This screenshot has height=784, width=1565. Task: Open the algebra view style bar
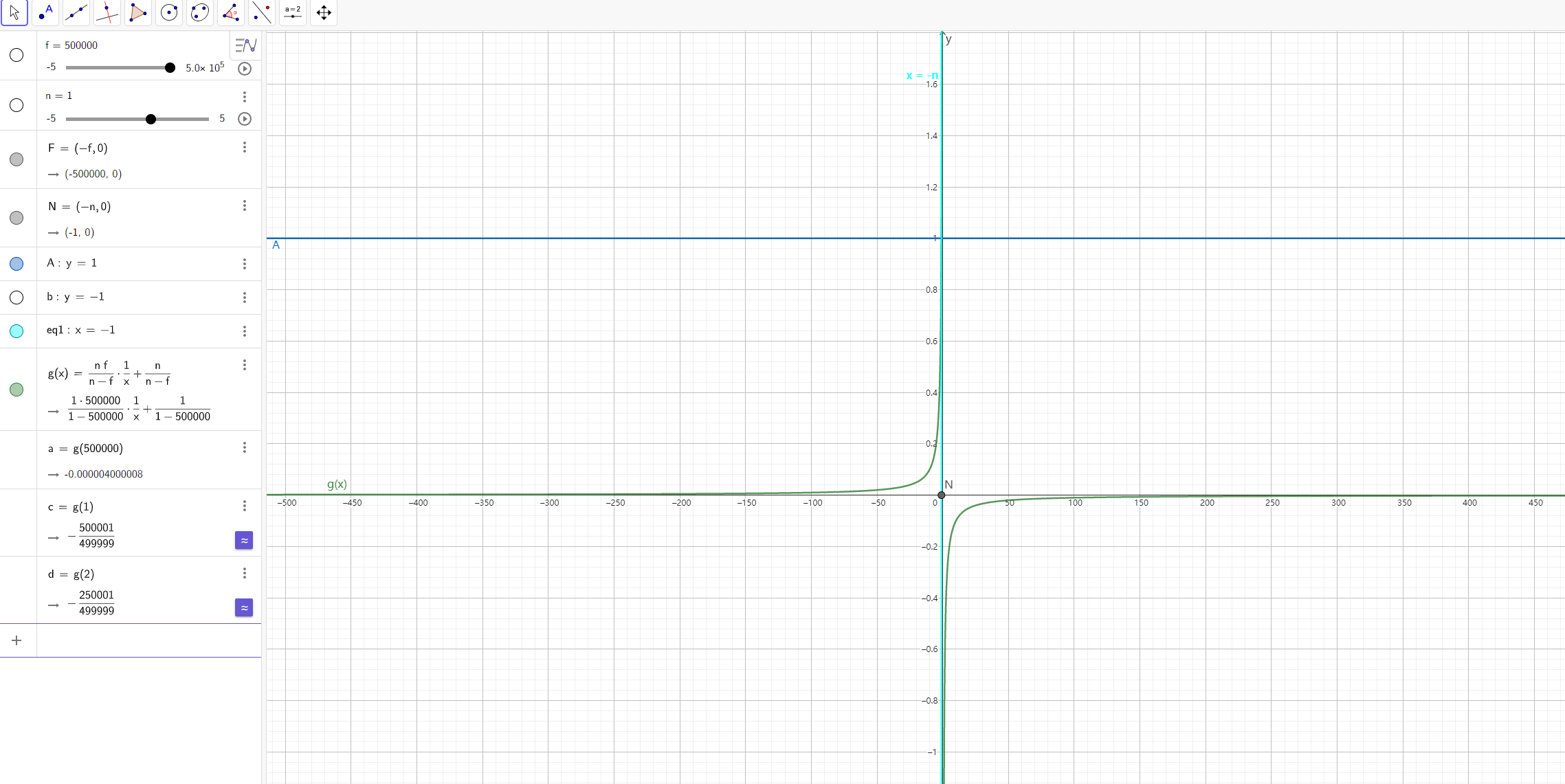tap(245, 45)
